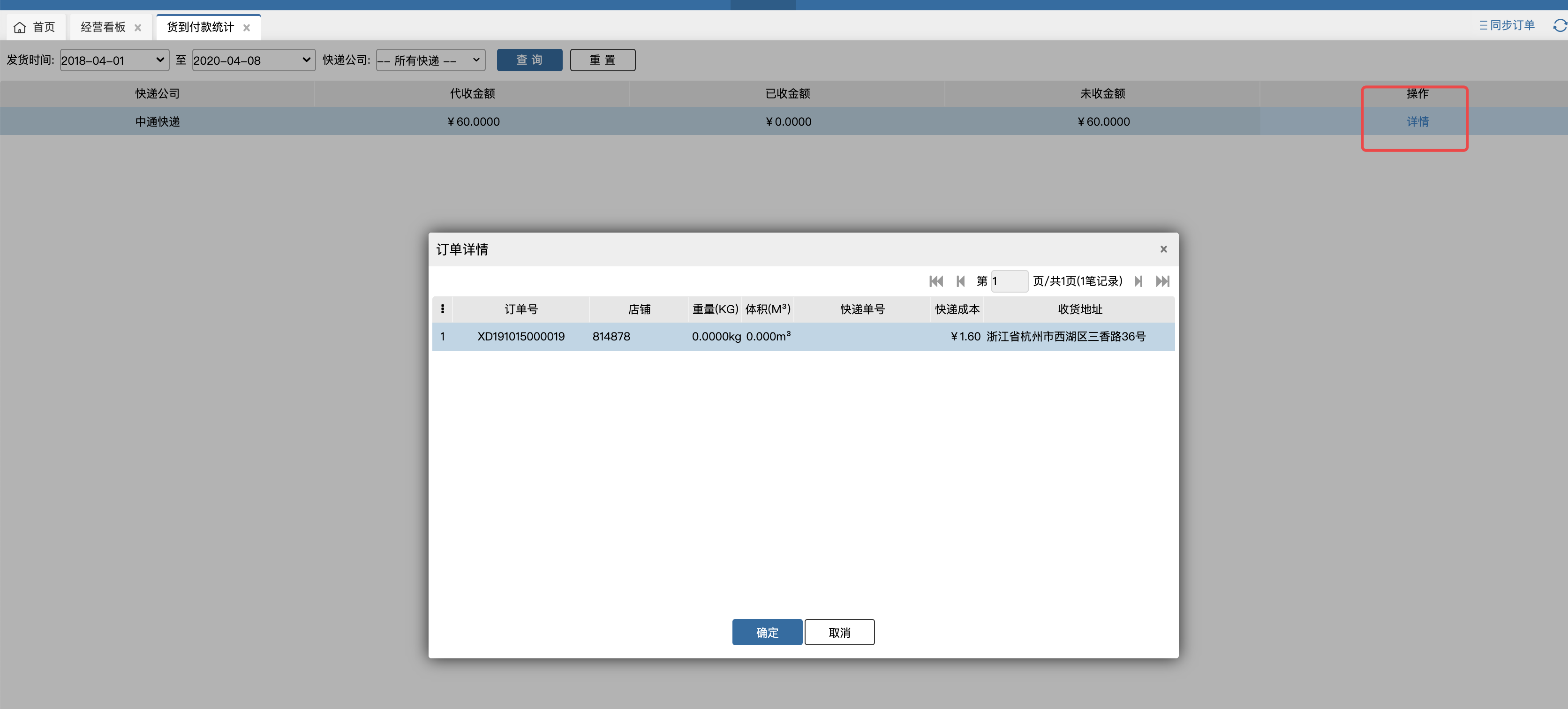
Task: Click the 未收金额 column header
Action: point(1102,94)
